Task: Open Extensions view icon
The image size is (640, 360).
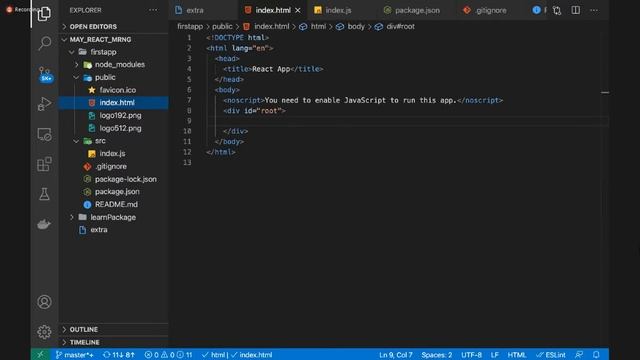Action: click(x=44, y=164)
